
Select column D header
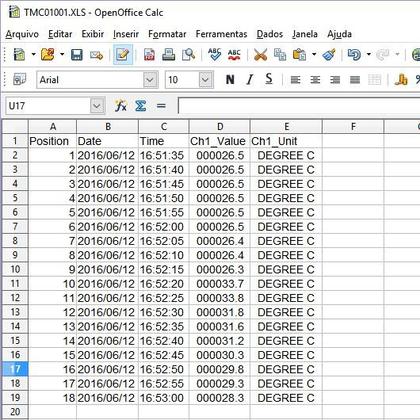(220, 127)
